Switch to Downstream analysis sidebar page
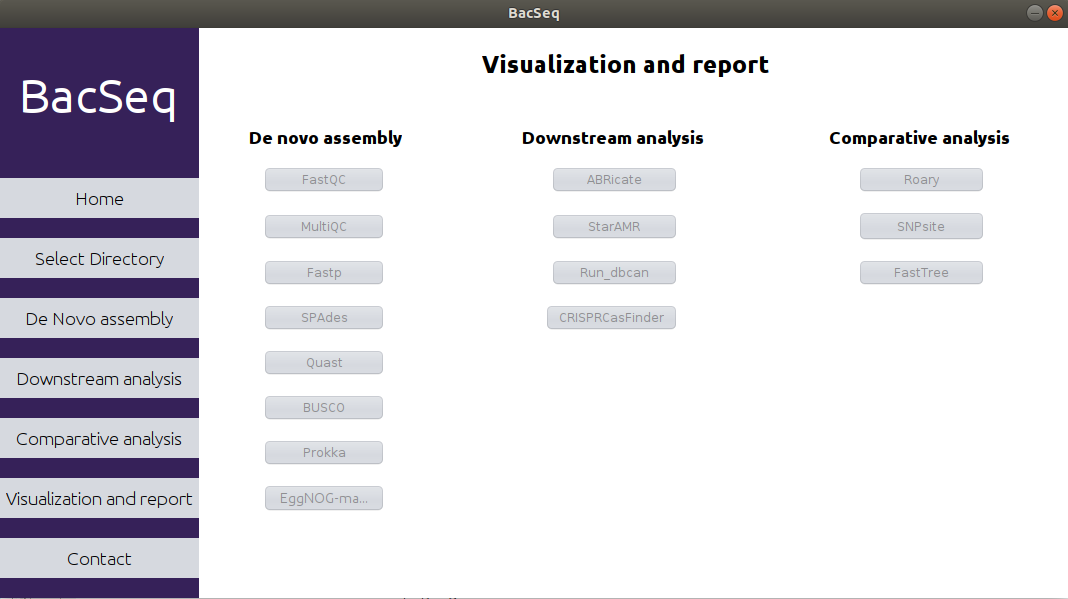 pos(99,378)
